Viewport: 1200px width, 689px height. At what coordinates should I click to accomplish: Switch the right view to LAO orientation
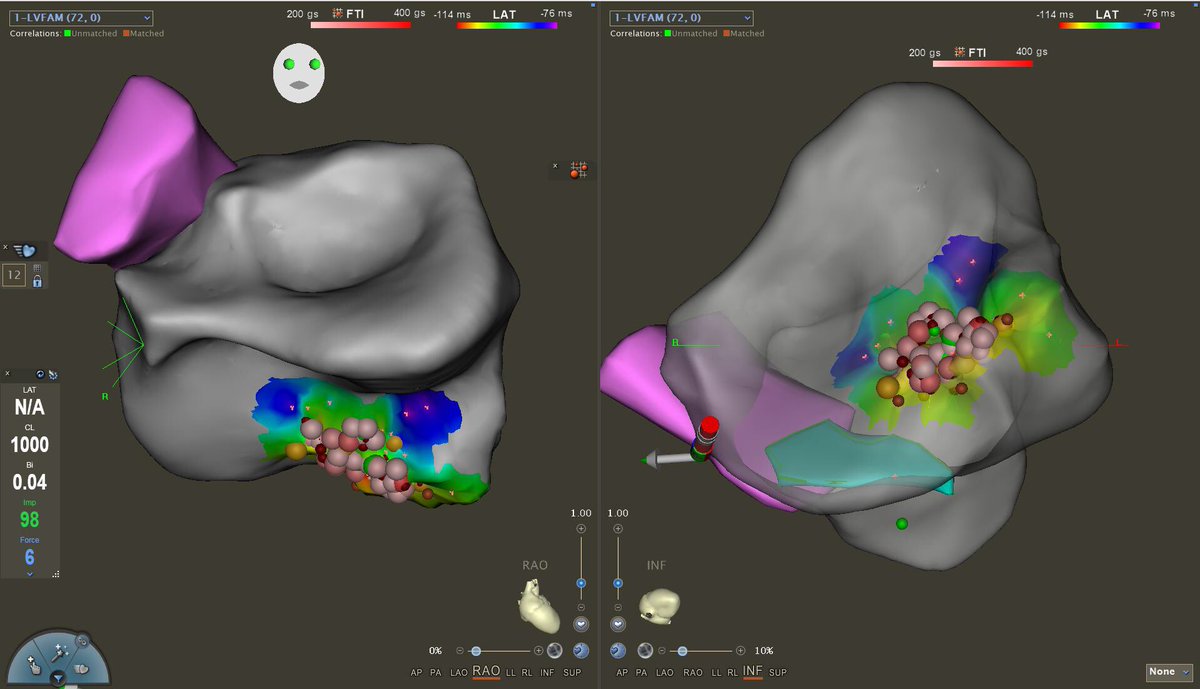(664, 673)
